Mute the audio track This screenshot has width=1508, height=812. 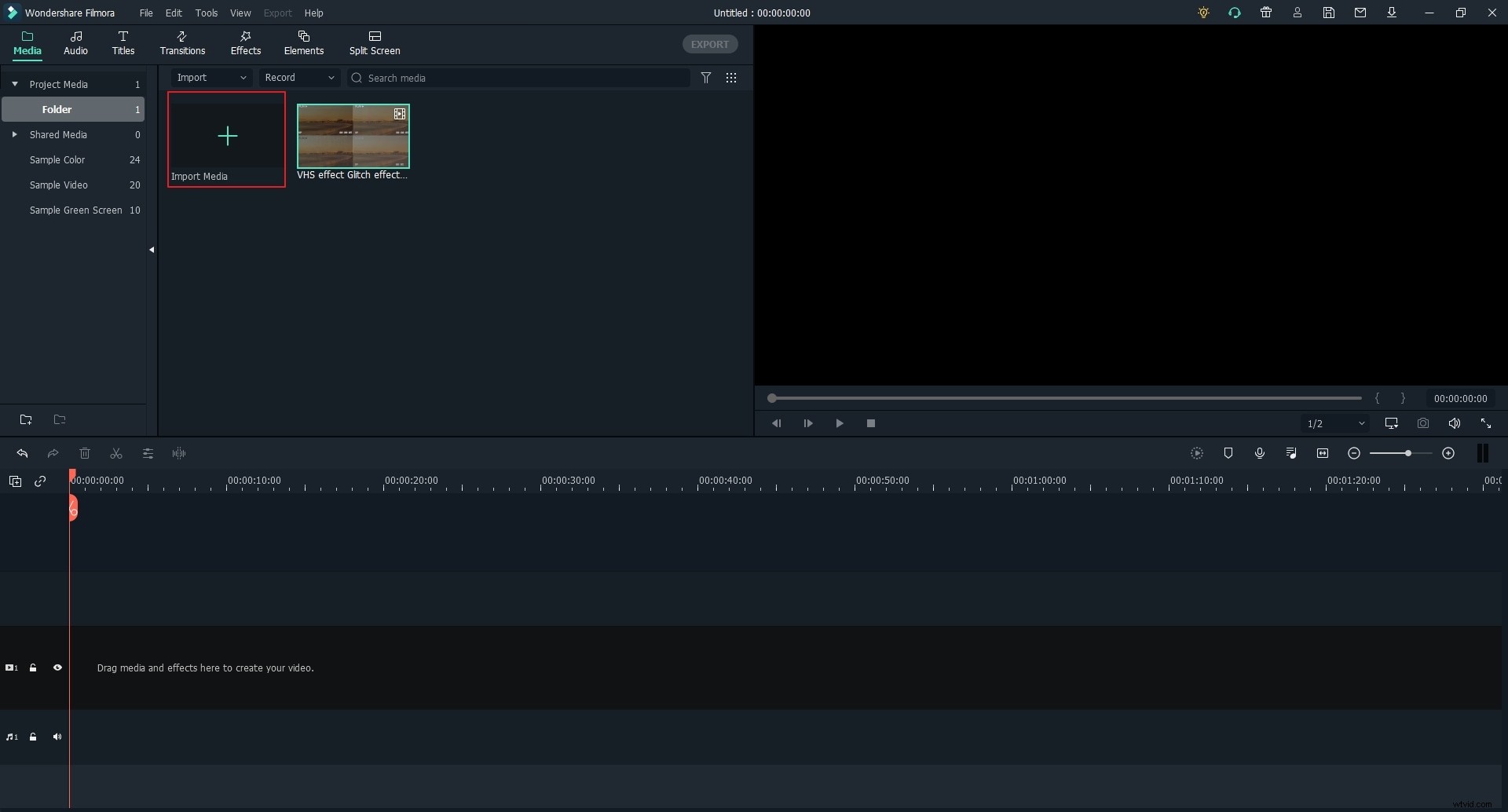[x=58, y=737]
